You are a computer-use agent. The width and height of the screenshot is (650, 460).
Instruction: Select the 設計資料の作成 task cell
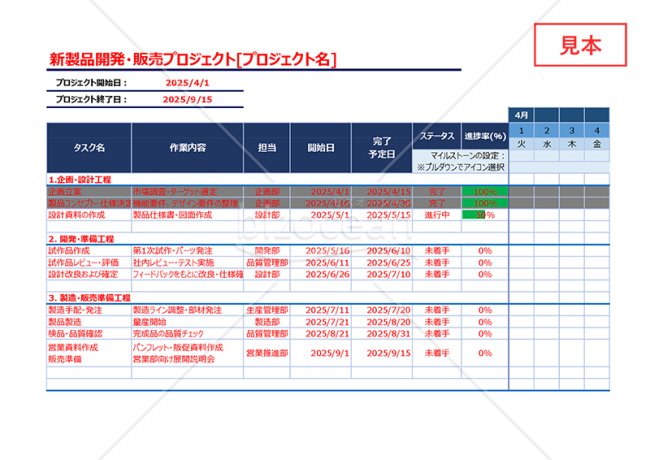coord(89,215)
